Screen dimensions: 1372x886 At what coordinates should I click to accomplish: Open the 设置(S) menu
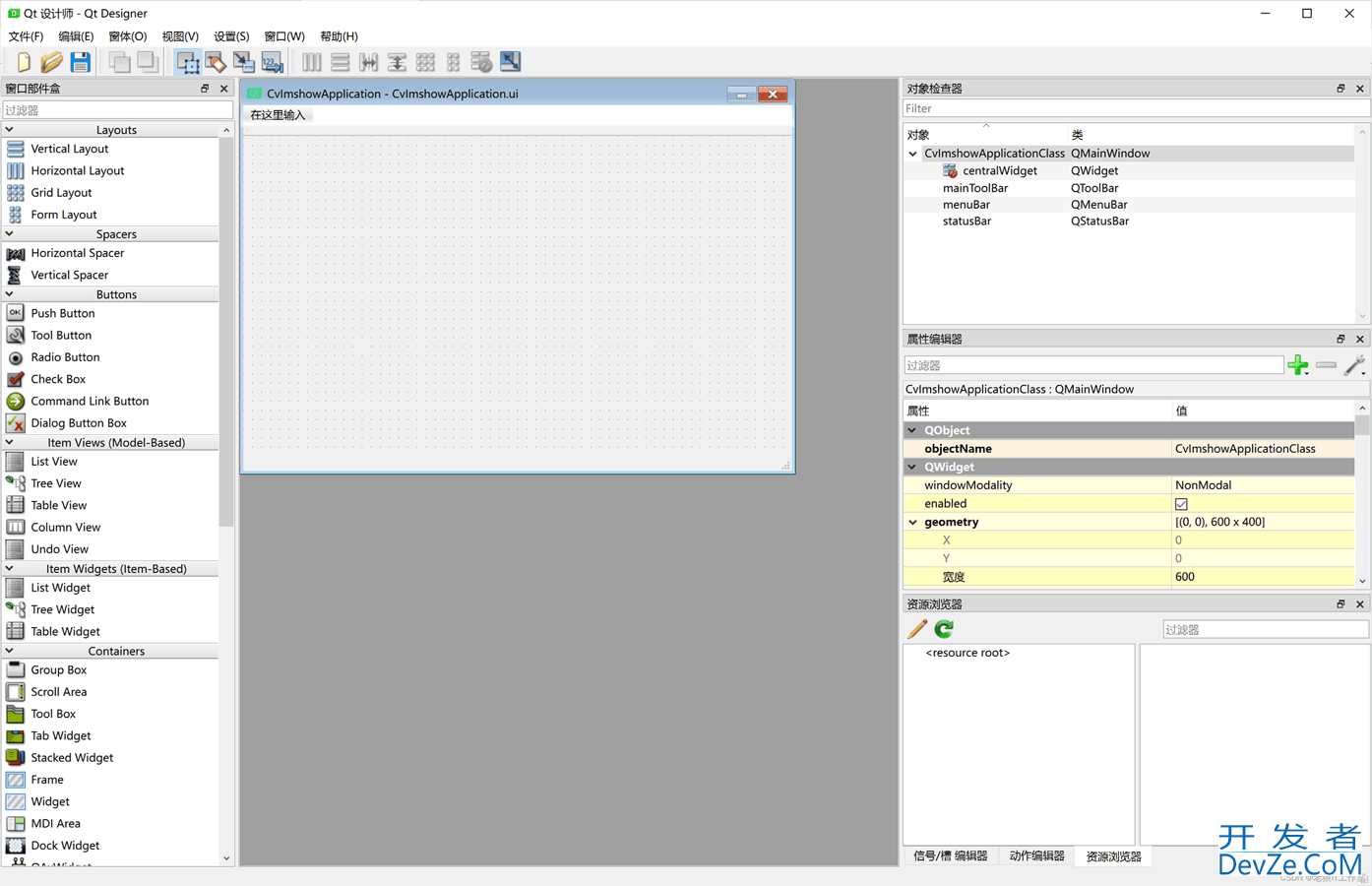pyautogui.click(x=231, y=36)
